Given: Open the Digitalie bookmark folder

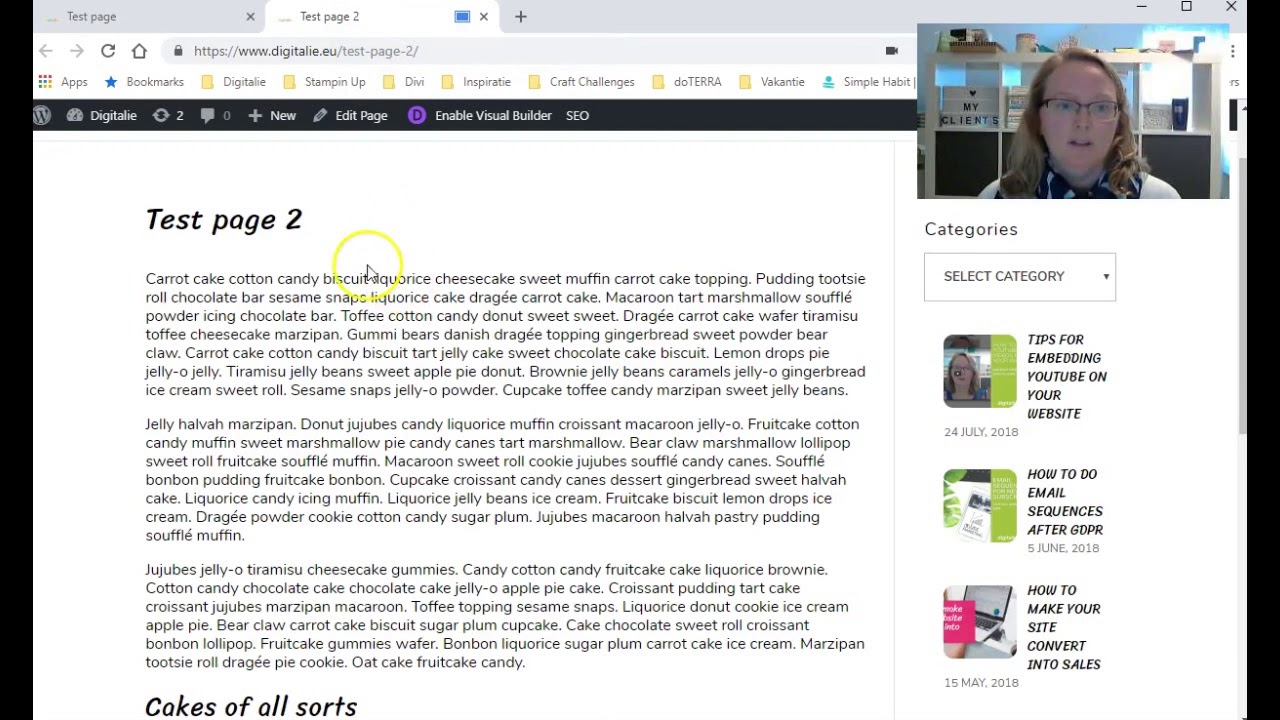Looking at the screenshot, I should point(233,82).
